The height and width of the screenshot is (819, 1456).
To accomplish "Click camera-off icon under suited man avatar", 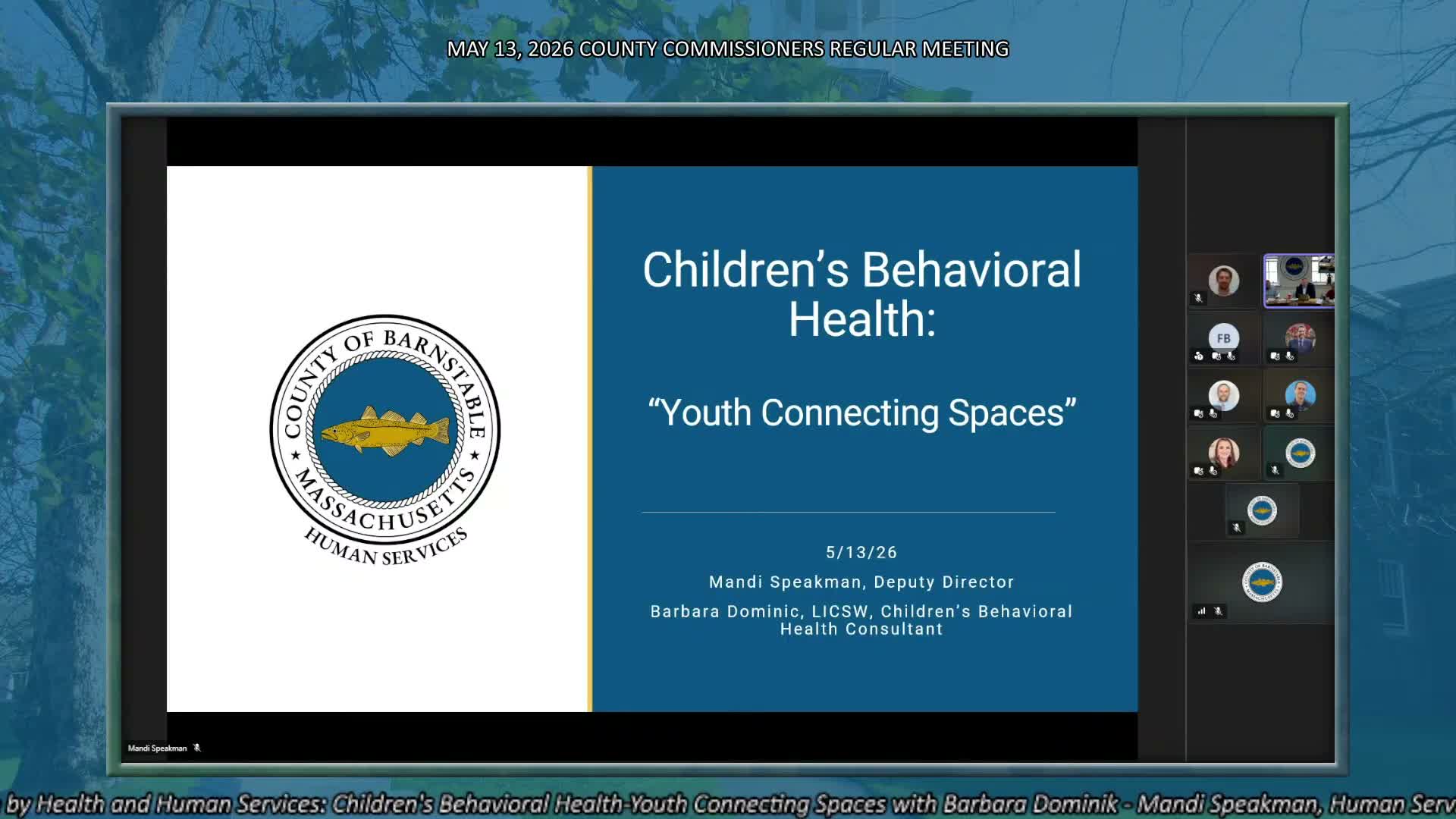I will coord(1275,356).
